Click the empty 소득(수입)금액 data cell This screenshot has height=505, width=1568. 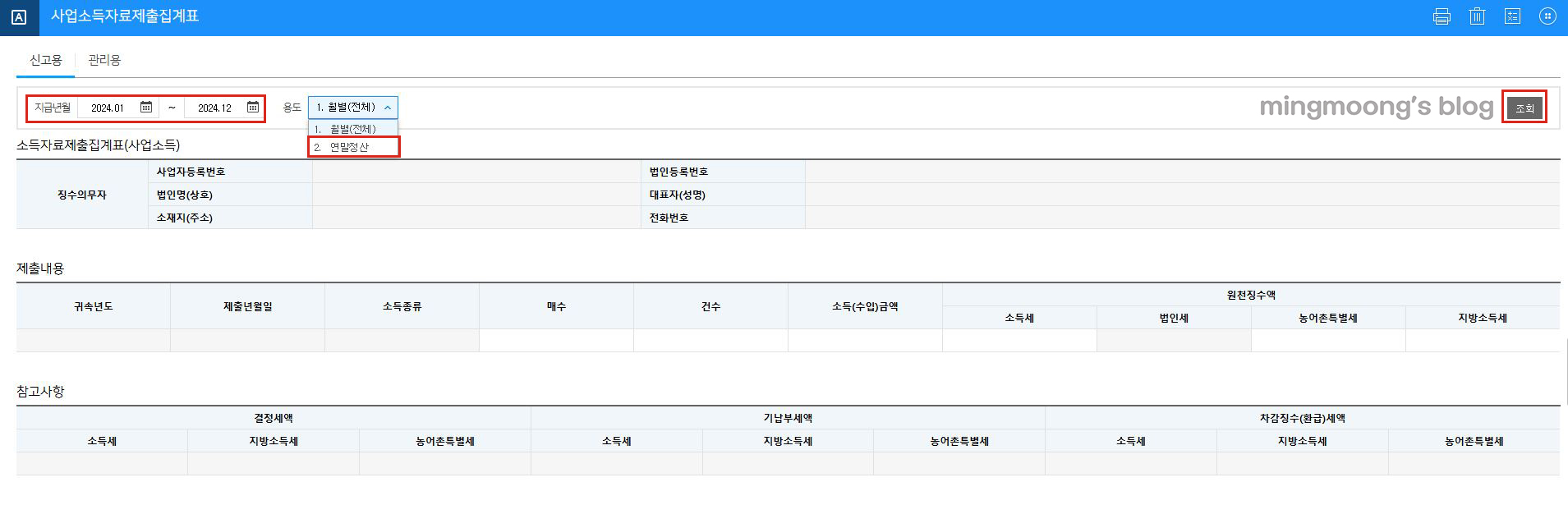tap(865, 340)
